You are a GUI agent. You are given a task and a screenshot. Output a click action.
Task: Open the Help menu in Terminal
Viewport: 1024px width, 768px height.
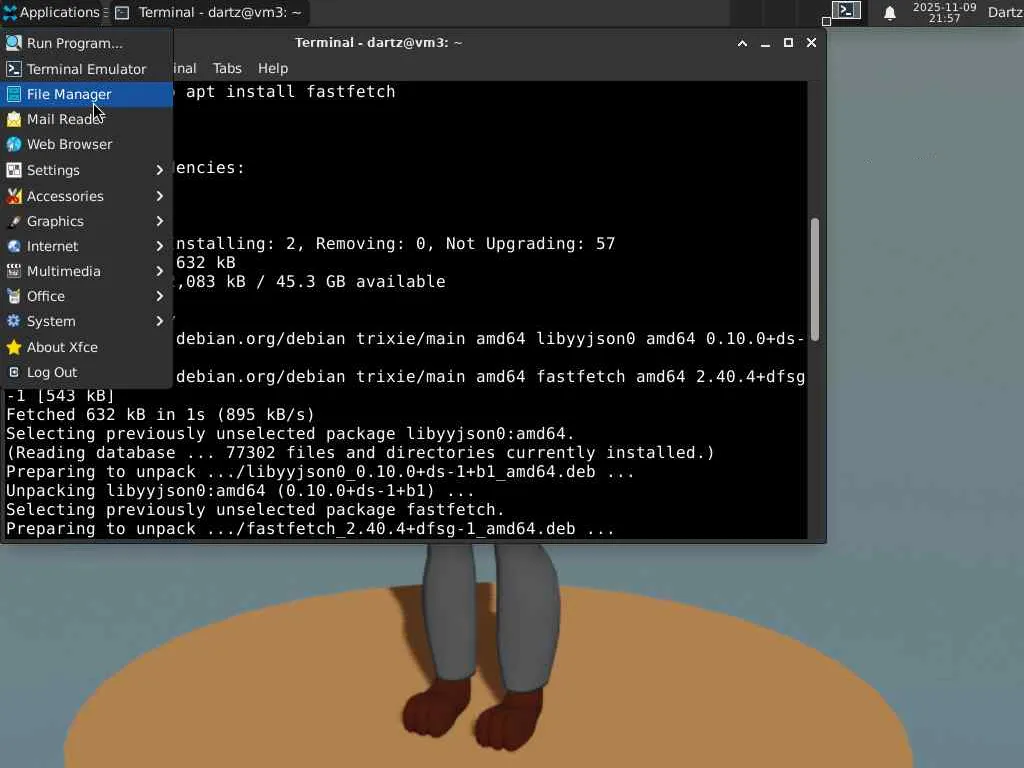coord(273,68)
